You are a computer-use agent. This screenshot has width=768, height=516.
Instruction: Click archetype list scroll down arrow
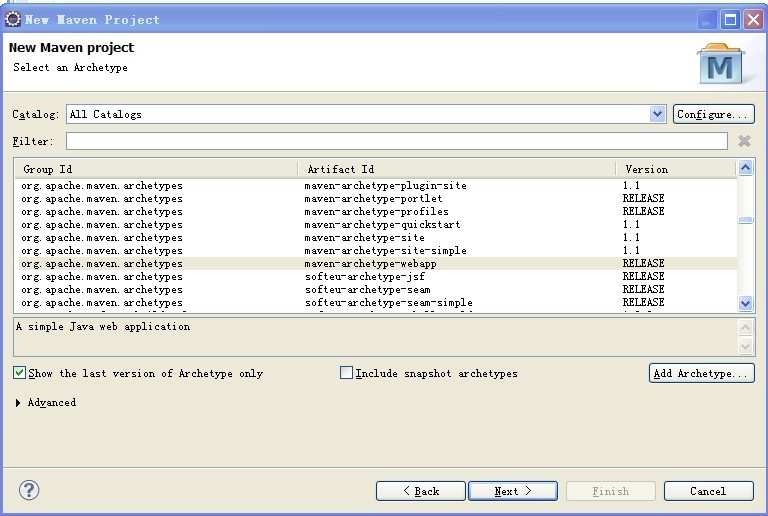click(x=745, y=303)
